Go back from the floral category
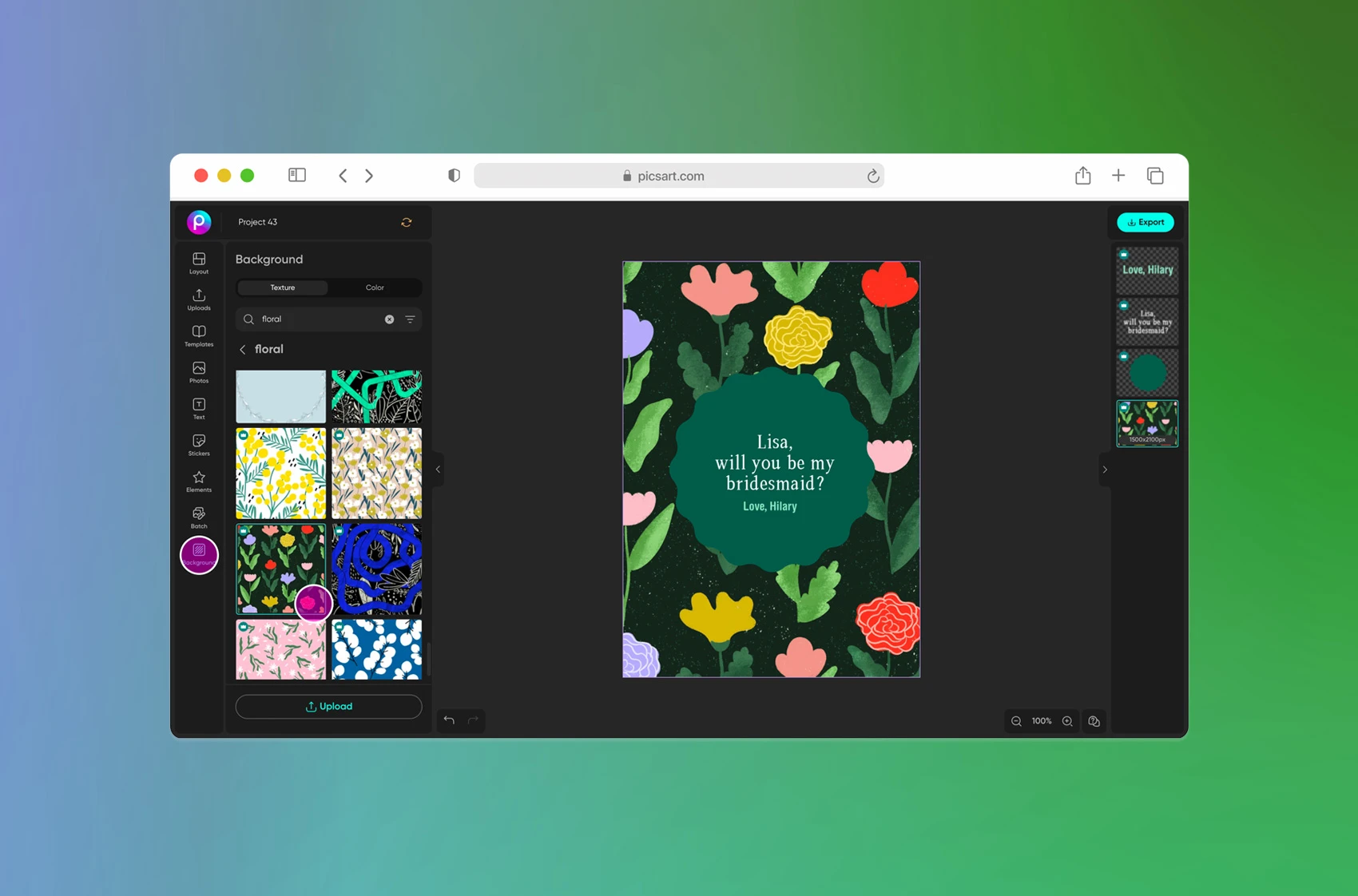 coord(242,349)
